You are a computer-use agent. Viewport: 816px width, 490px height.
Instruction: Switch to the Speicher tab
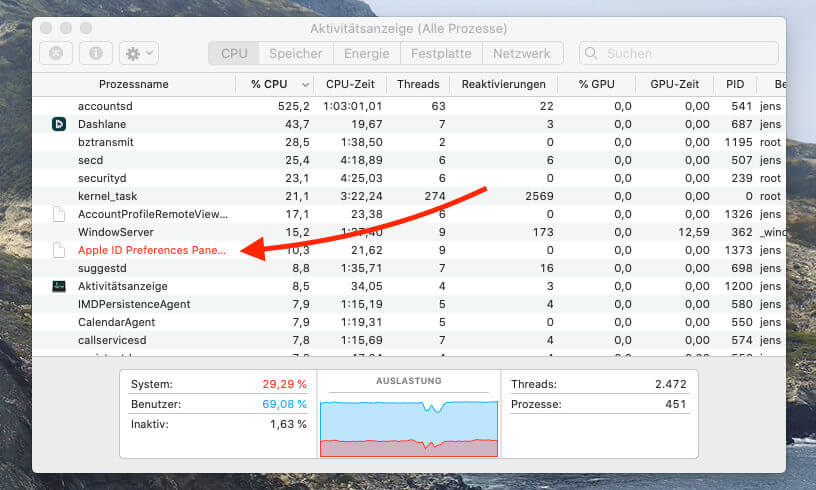pos(296,54)
